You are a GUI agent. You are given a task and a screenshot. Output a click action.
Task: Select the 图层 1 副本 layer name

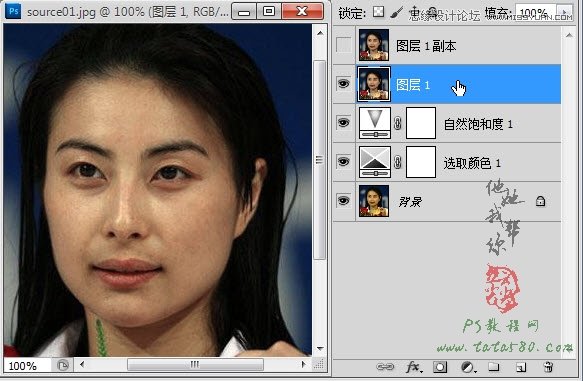[x=426, y=46]
